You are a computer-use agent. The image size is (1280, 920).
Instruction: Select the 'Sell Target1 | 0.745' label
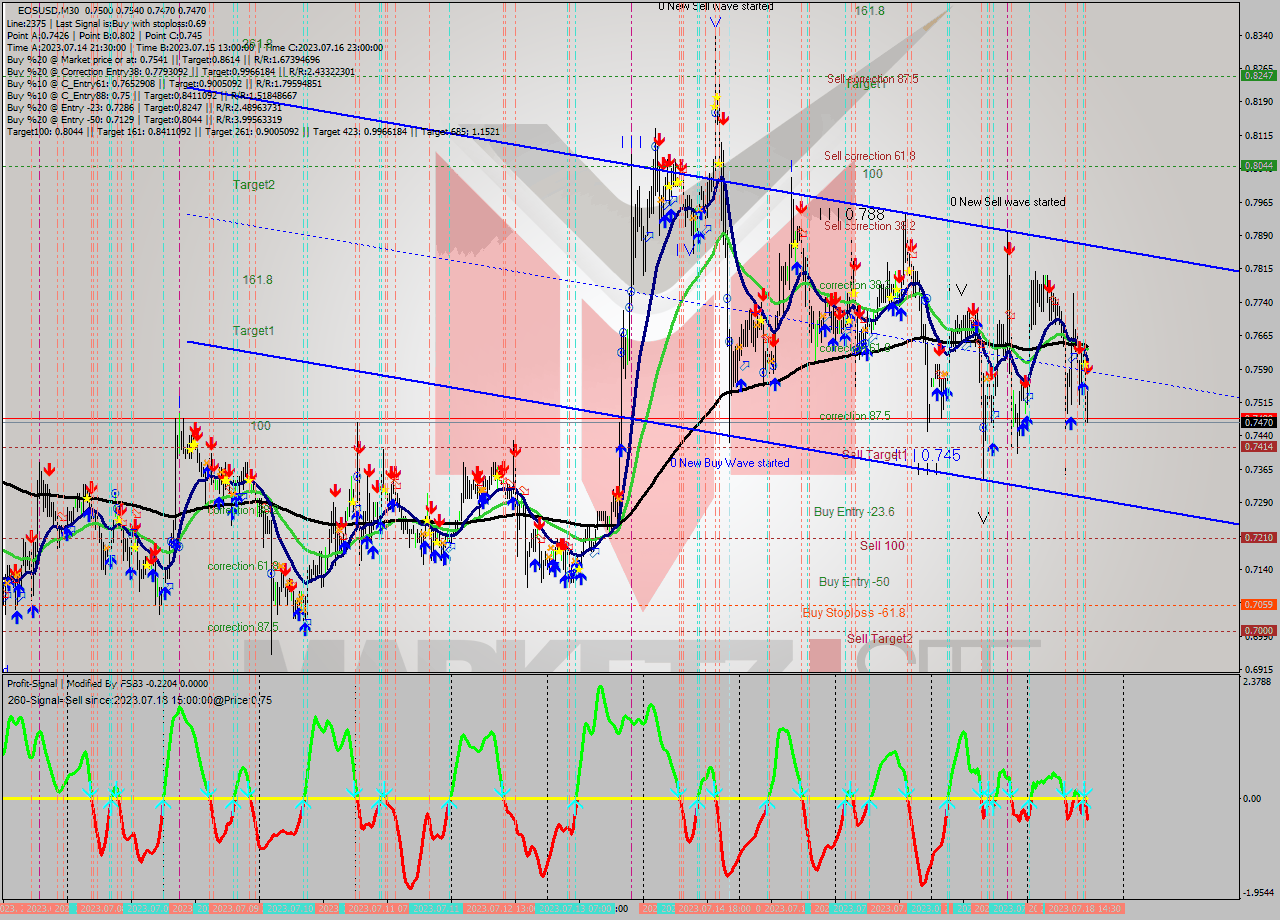[x=901, y=455]
